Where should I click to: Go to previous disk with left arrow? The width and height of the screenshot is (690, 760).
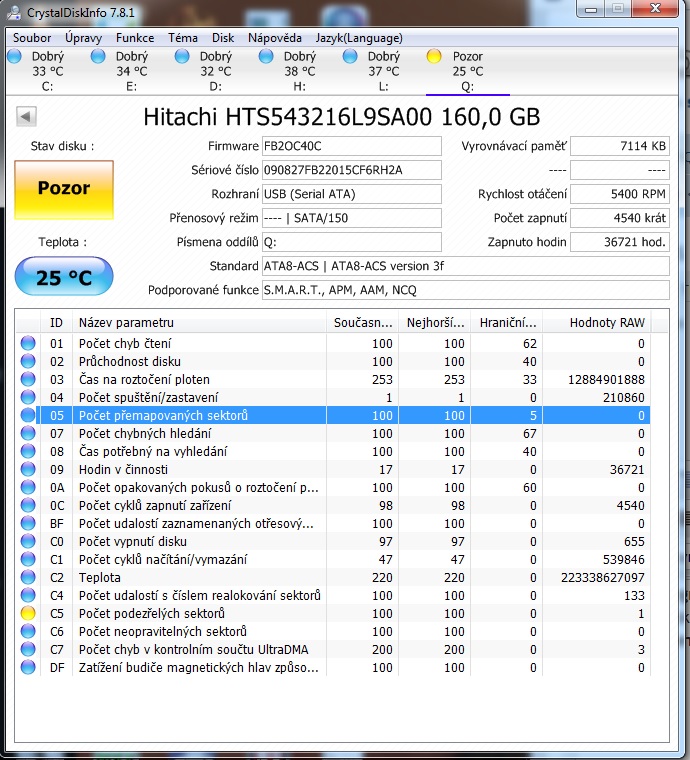pyautogui.click(x=25, y=116)
